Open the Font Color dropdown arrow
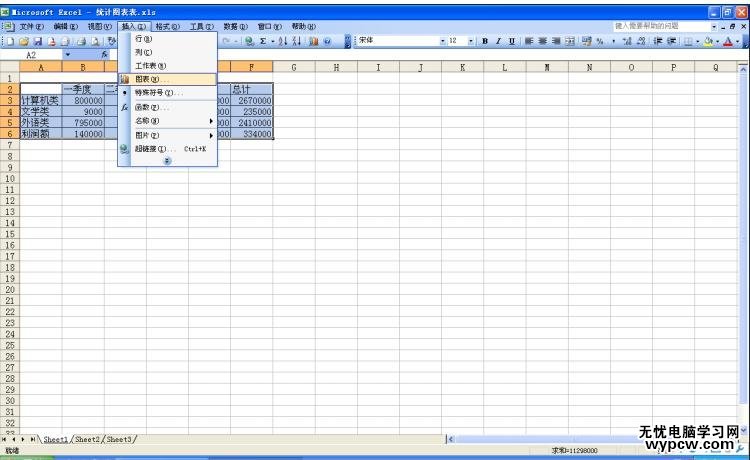 click(x=737, y=41)
